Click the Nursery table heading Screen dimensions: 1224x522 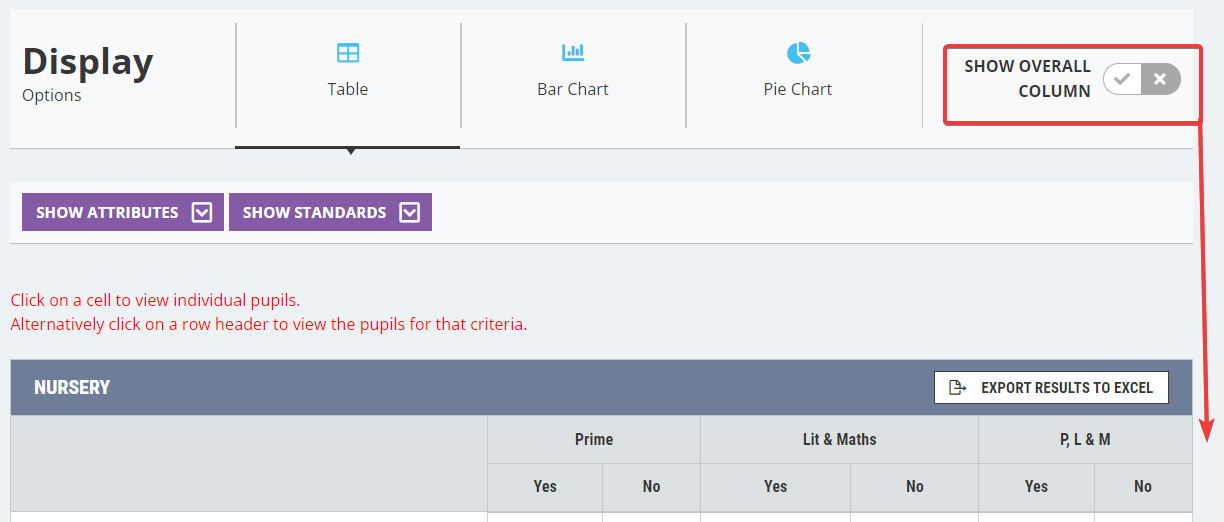pos(72,388)
